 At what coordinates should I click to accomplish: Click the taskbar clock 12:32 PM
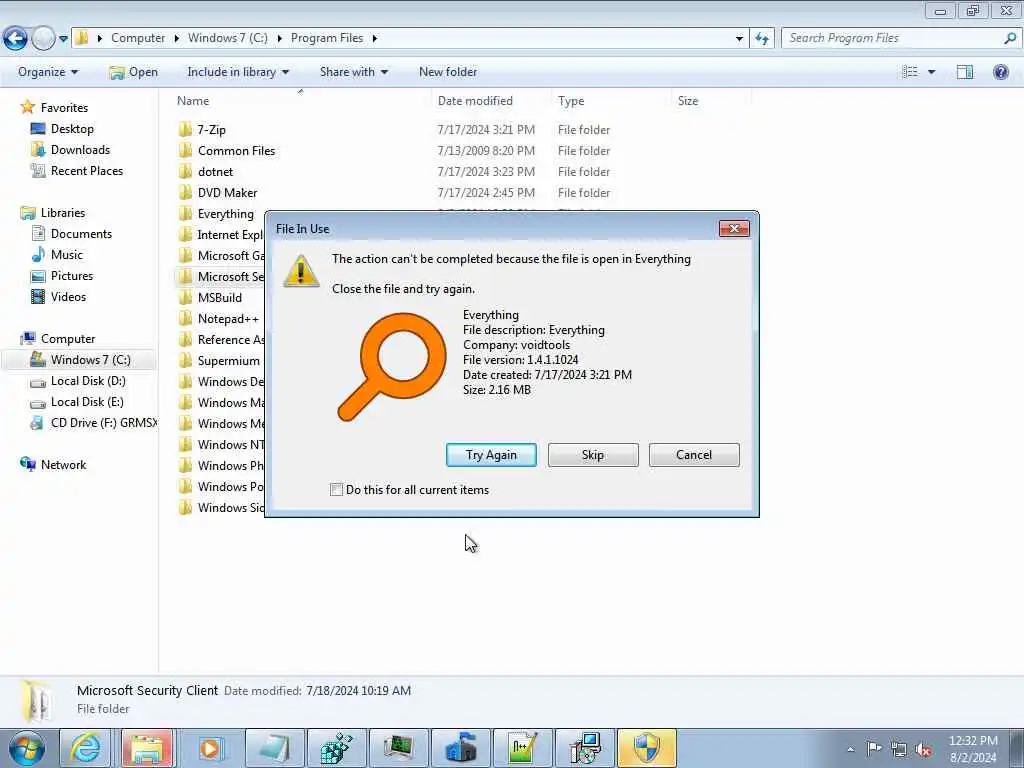pos(973,741)
